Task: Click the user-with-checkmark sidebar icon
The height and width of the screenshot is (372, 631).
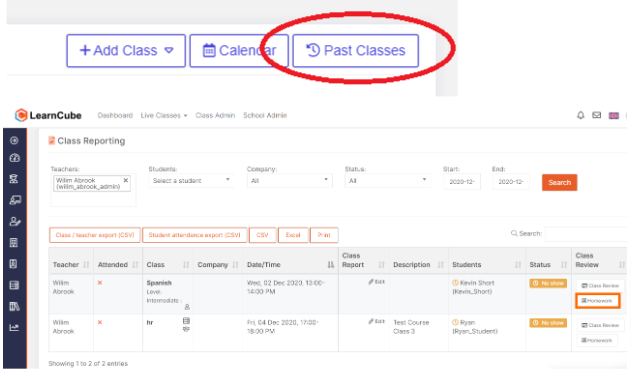Action: [14, 221]
